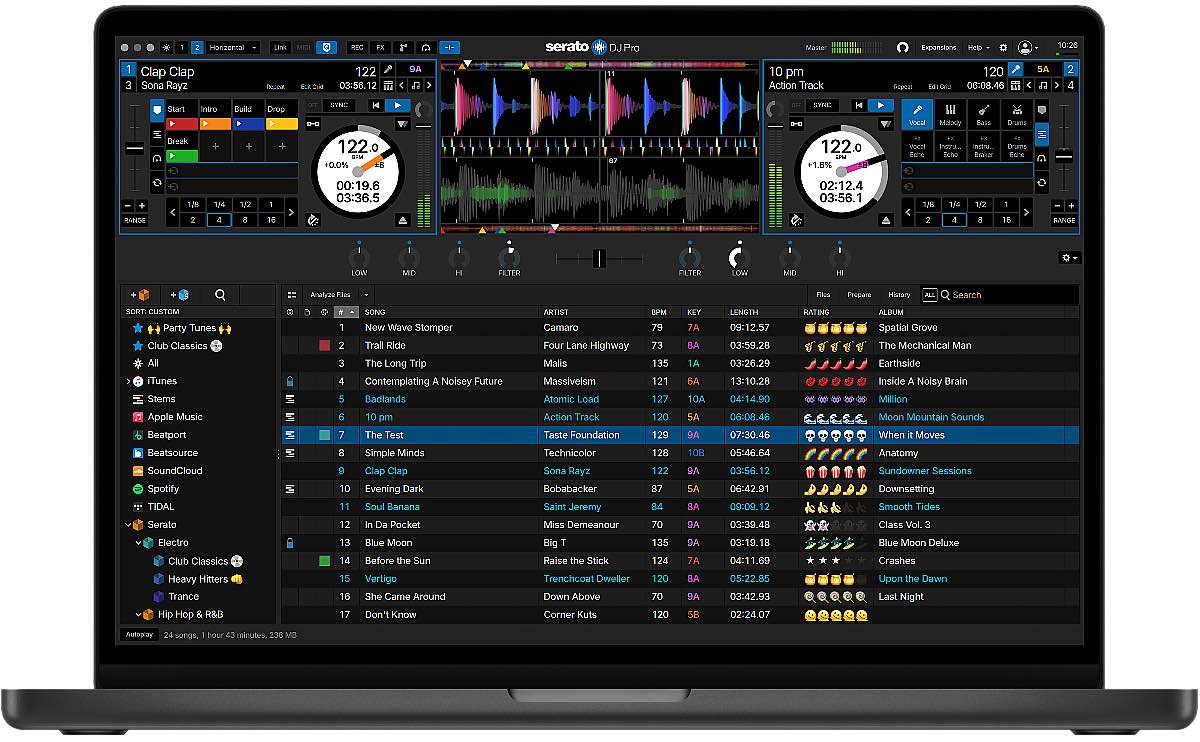Click the Analyze Files button
This screenshot has width=1200, height=742.
point(330,295)
